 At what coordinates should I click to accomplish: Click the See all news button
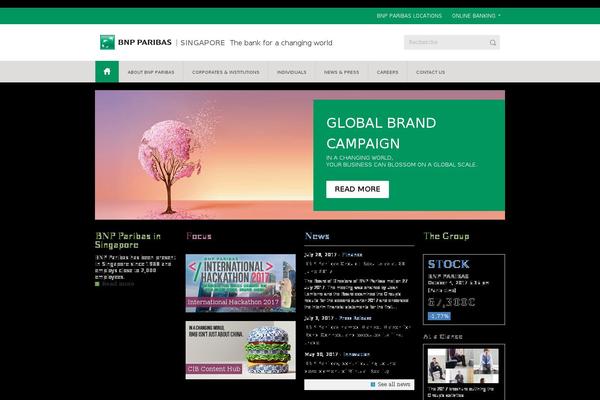pos(359,384)
